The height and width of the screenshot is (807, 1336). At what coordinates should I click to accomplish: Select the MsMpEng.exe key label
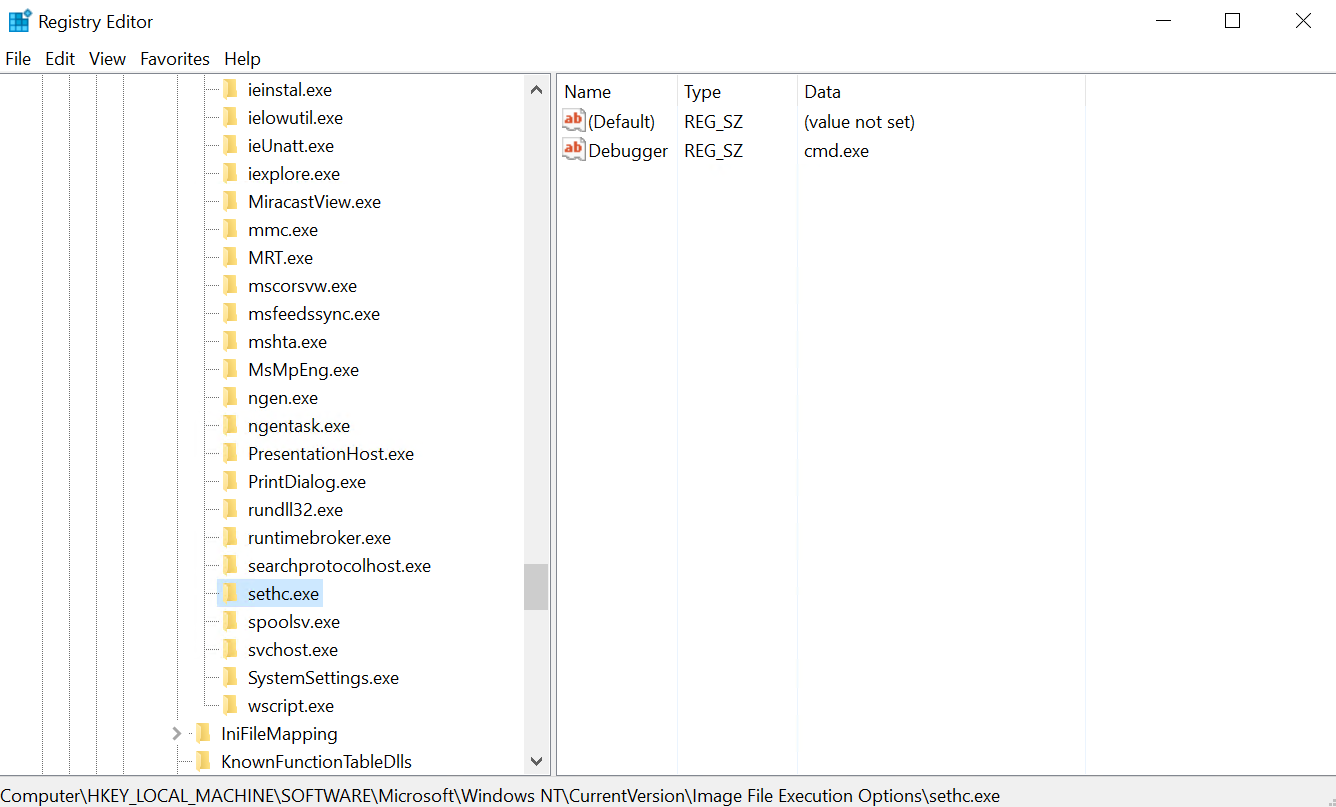(x=303, y=370)
